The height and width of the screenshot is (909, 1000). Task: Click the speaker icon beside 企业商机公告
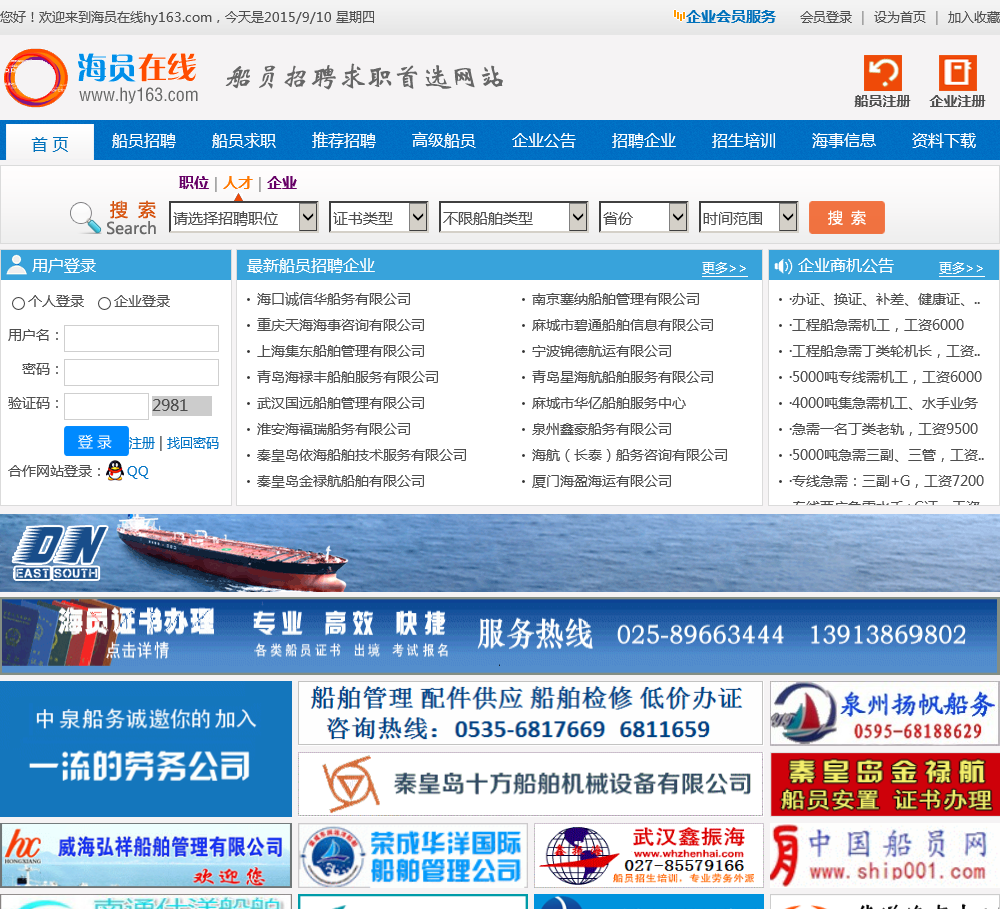[x=783, y=265]
